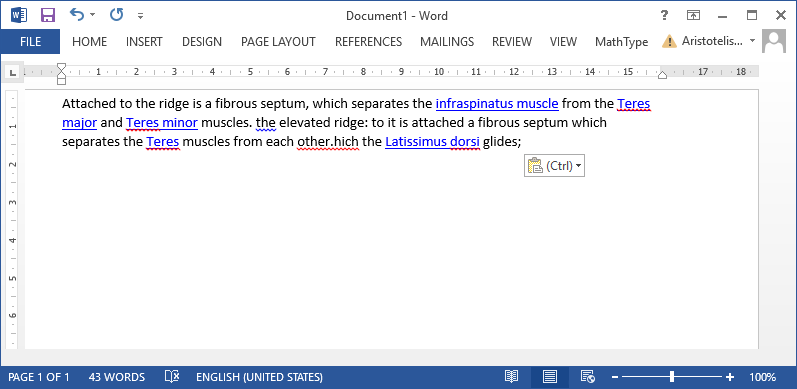The image size is (797, 389).
Task: Open the FILE backstage tab
Action: point(30,42)
